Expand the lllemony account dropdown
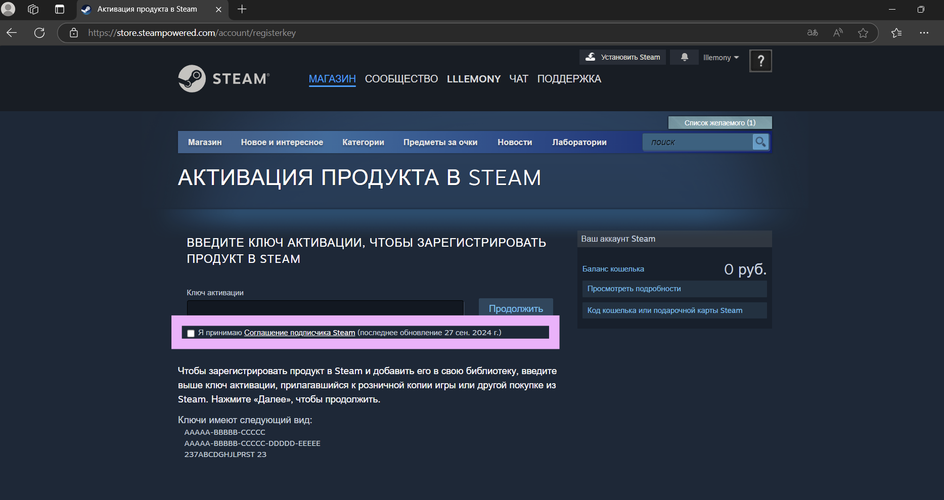Image resolution: width=944 pixels, height=500 pixels. coord(721,58)
